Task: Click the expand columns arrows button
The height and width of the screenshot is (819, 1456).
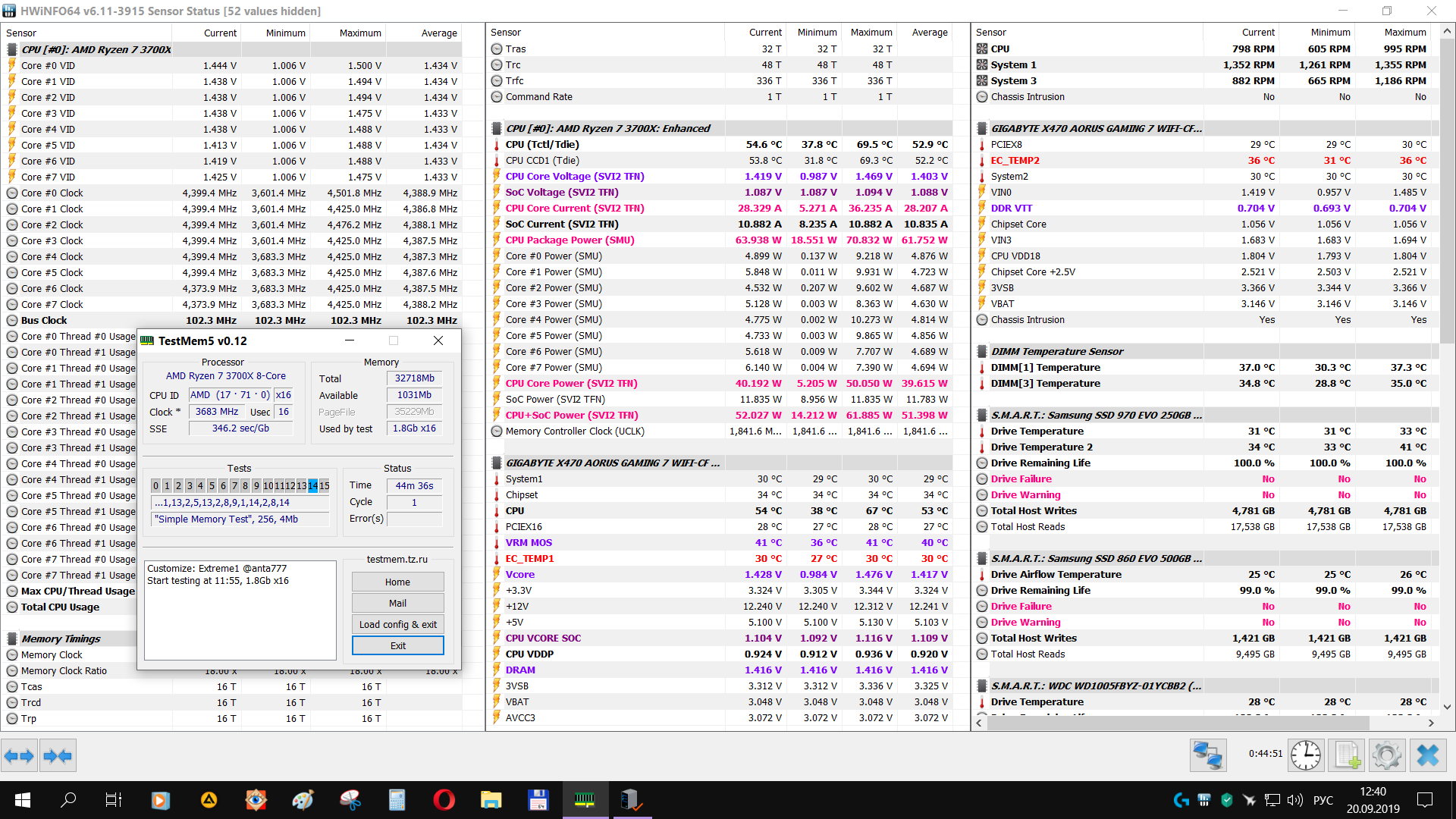Action: (19, 755)
